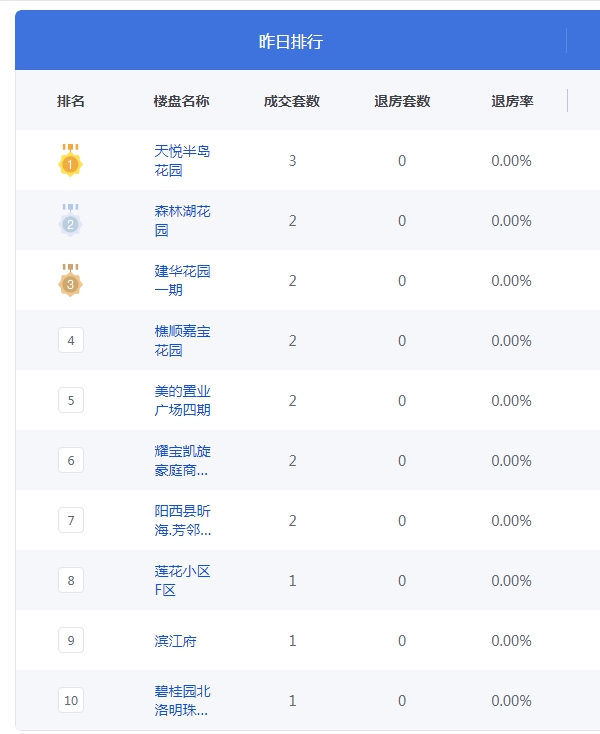
Task: Click the 退房套数 column header
Action: (x=402, y=101)
